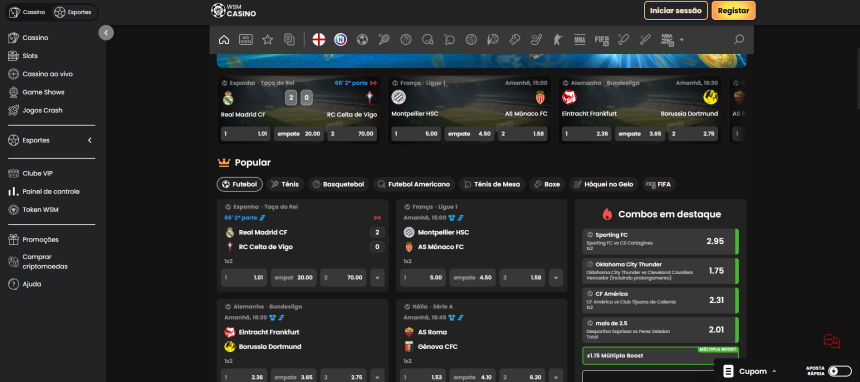Switch to the Esportes mode toggle
The height and width of the screenshot is (382, 860).
point(75,12)
